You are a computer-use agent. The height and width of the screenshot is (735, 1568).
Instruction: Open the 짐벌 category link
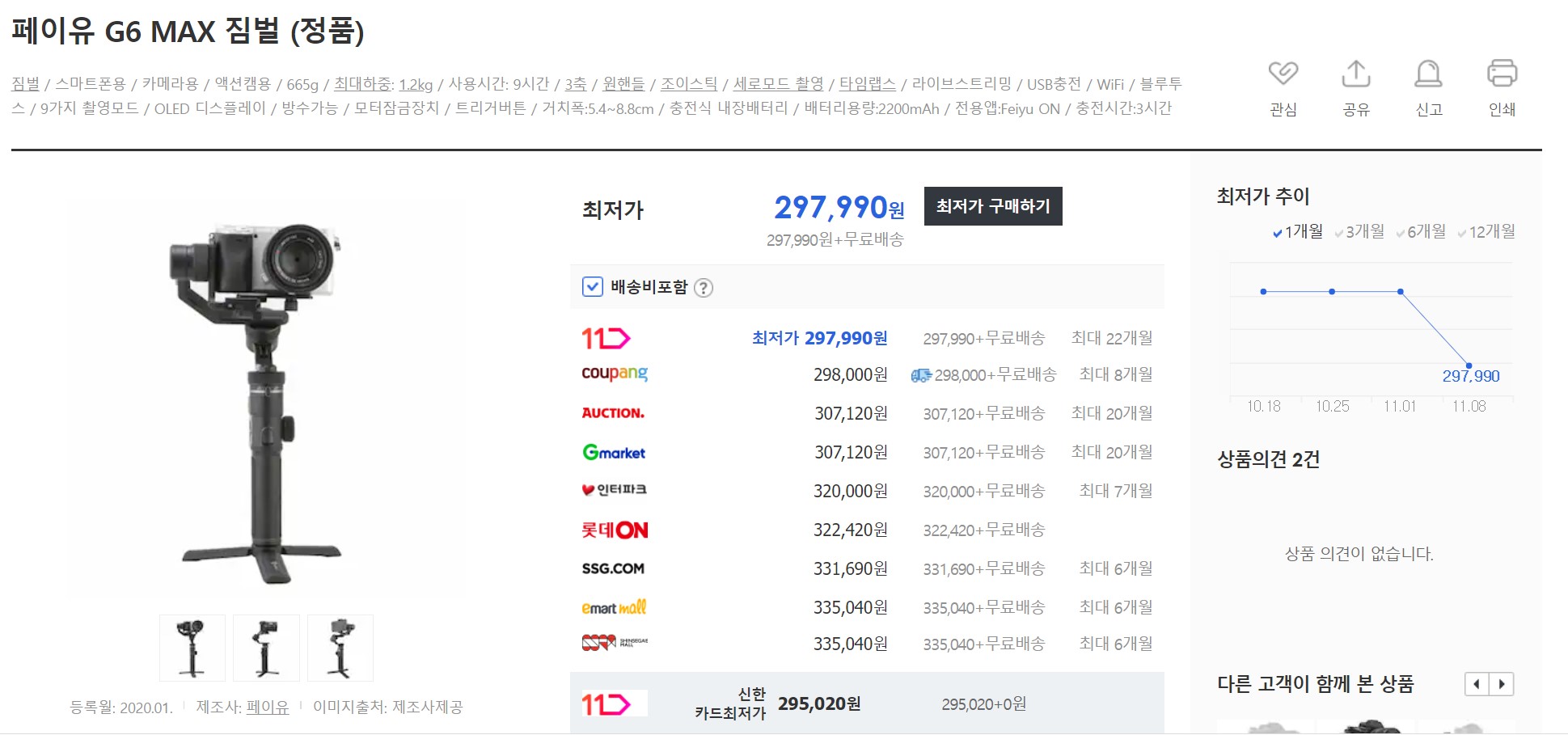click(25, 84)
